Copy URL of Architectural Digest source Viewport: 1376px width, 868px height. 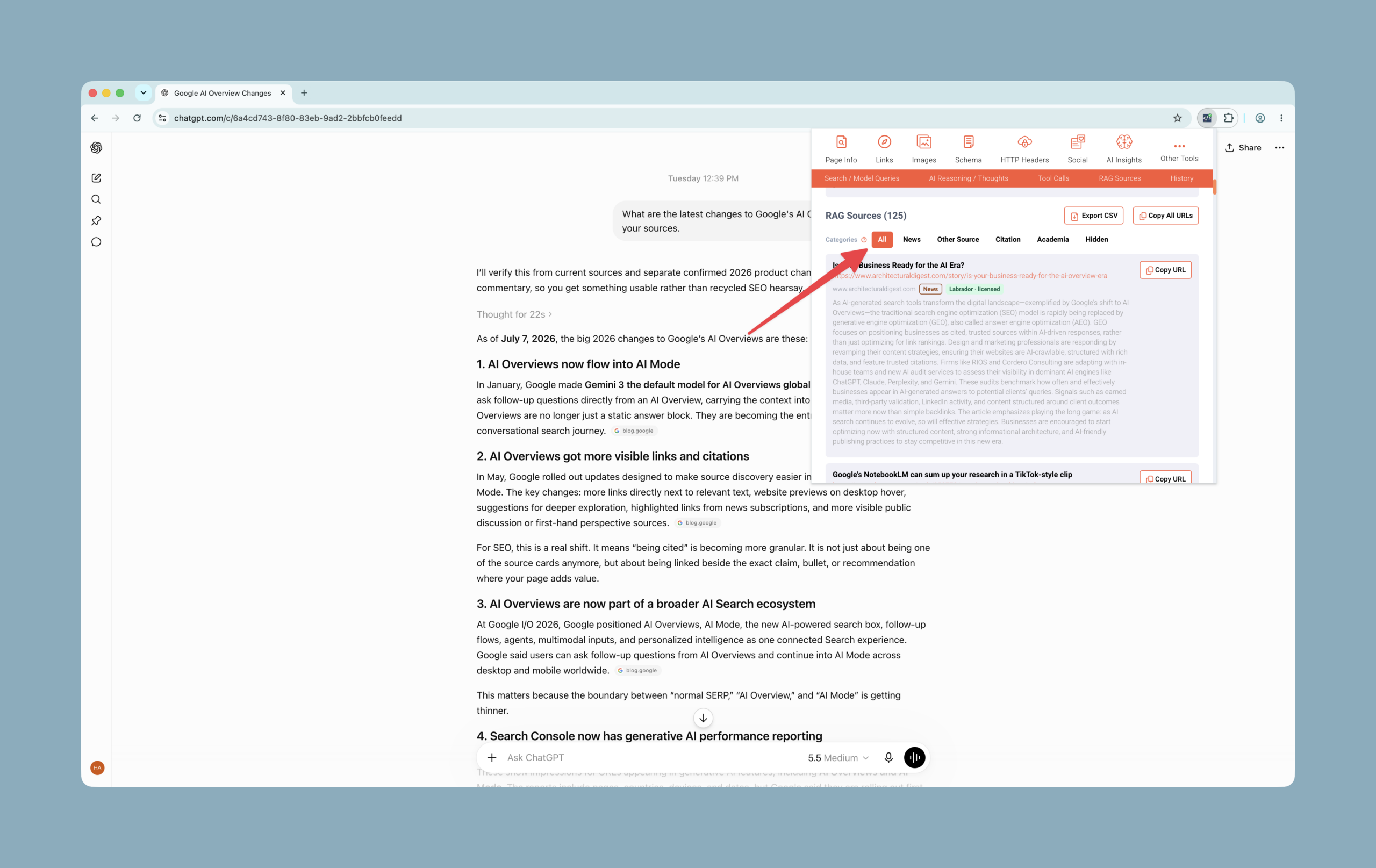pos(1165,270)
